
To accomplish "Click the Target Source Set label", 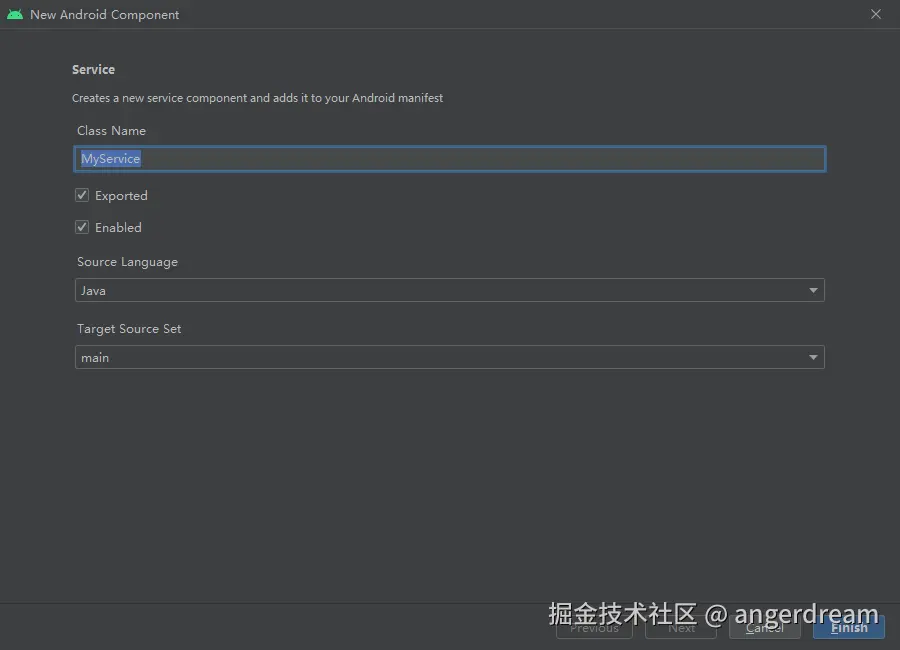I will (x=129, y=329).
